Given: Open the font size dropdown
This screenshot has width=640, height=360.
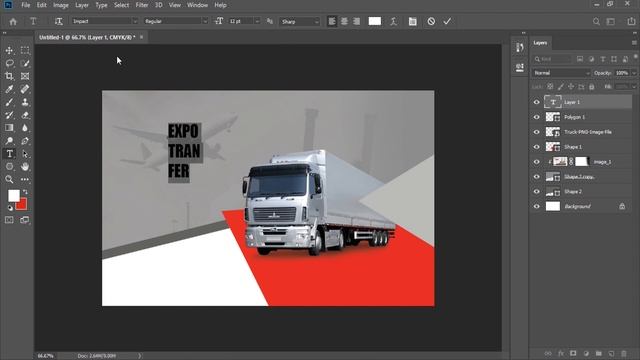Looking at the screenshot, I should (x=257, y=21).
